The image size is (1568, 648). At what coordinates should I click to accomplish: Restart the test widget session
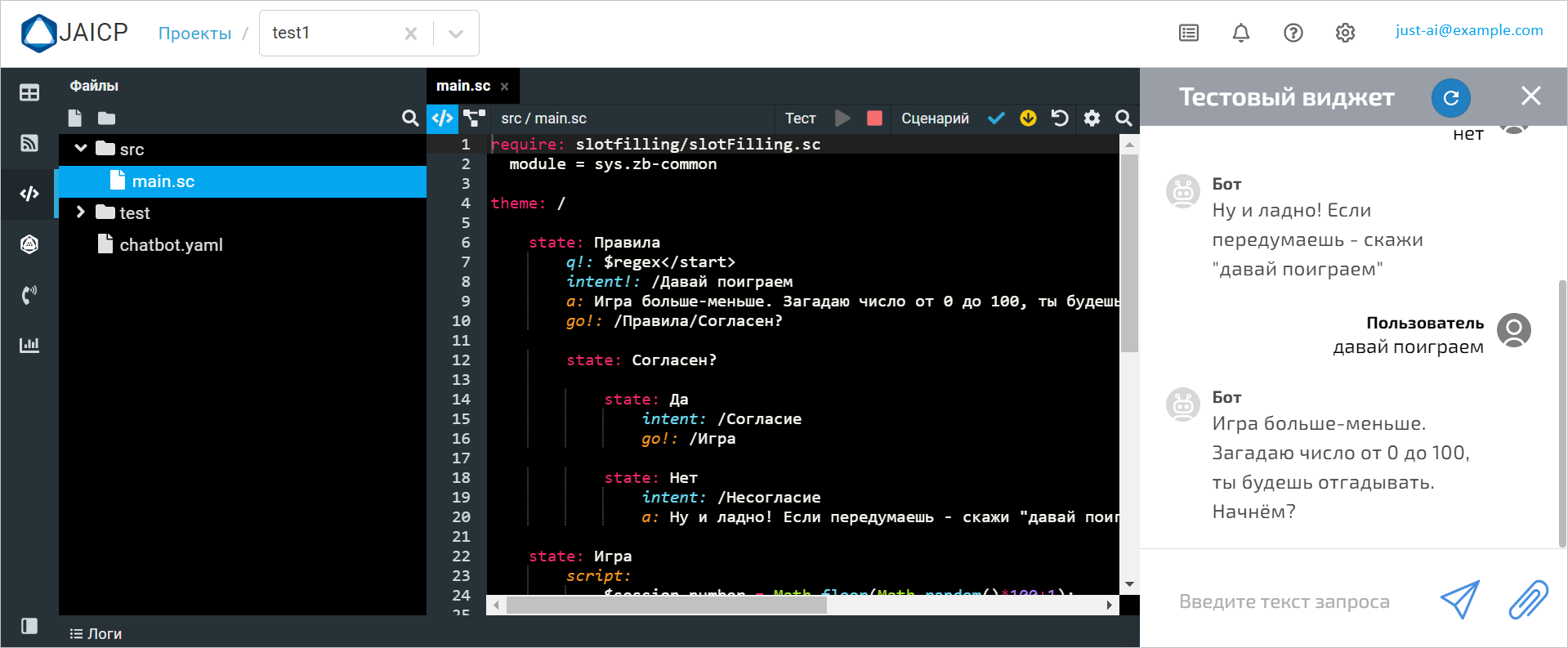pyautogui.click(x=1450, y=98)
